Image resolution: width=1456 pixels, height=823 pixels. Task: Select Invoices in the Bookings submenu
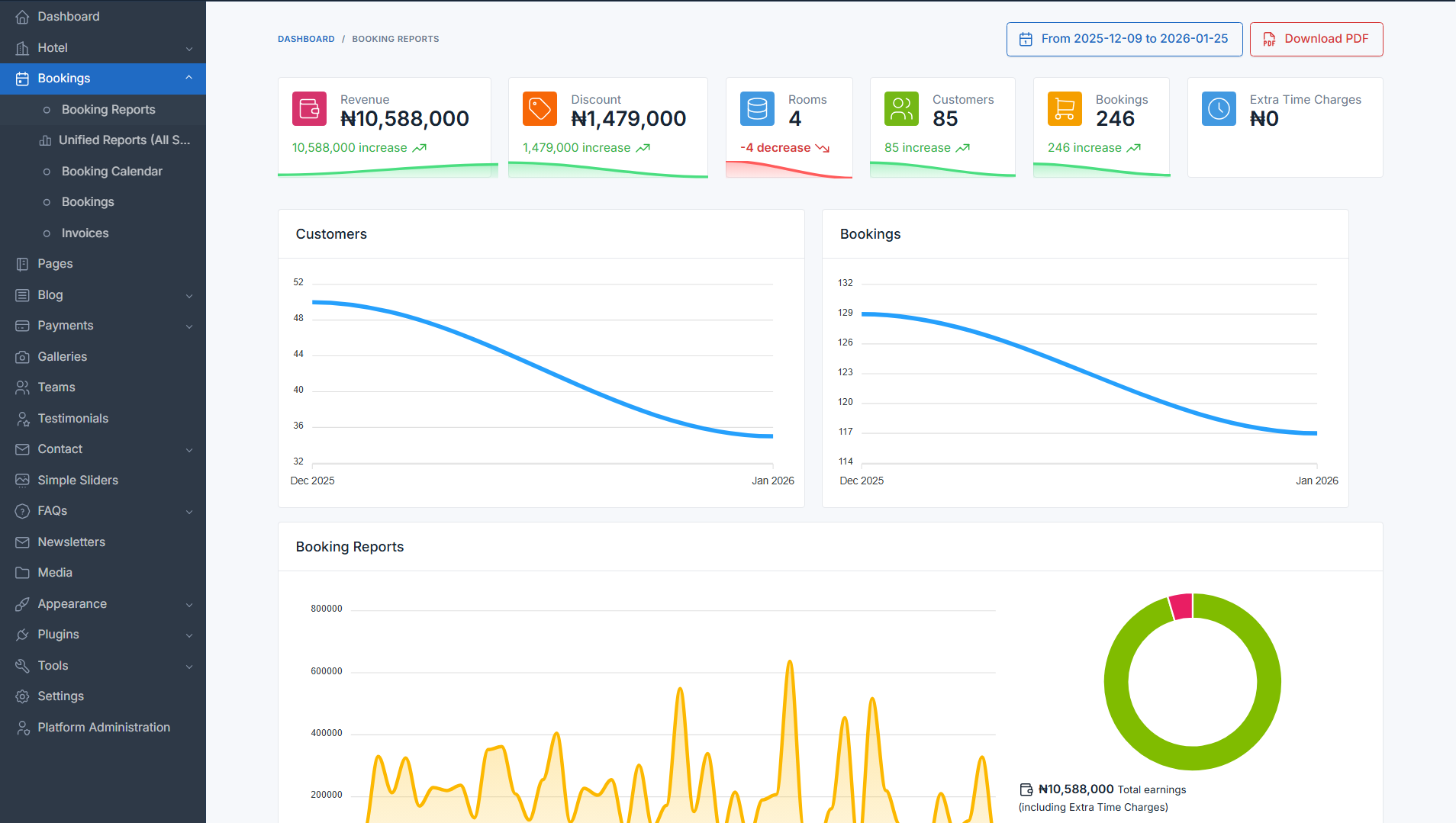85,233
